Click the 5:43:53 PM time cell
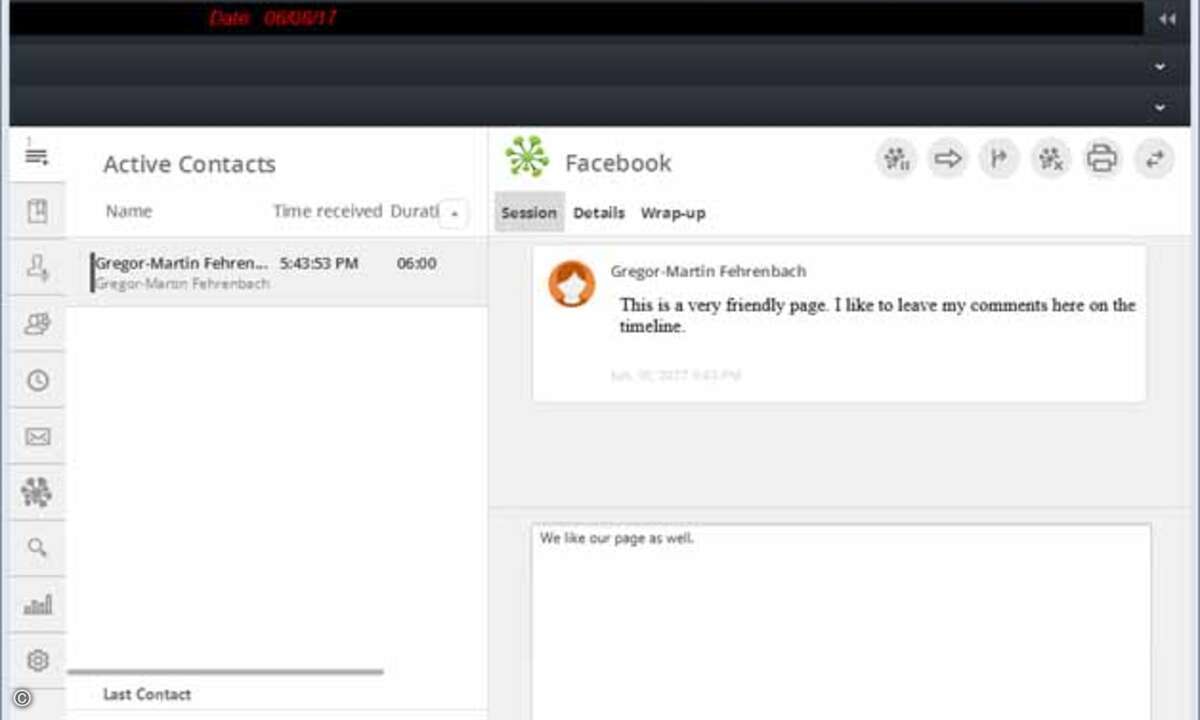Viewport: 1200px width, 720px height. pyautogui.click(x=319, y=263)
